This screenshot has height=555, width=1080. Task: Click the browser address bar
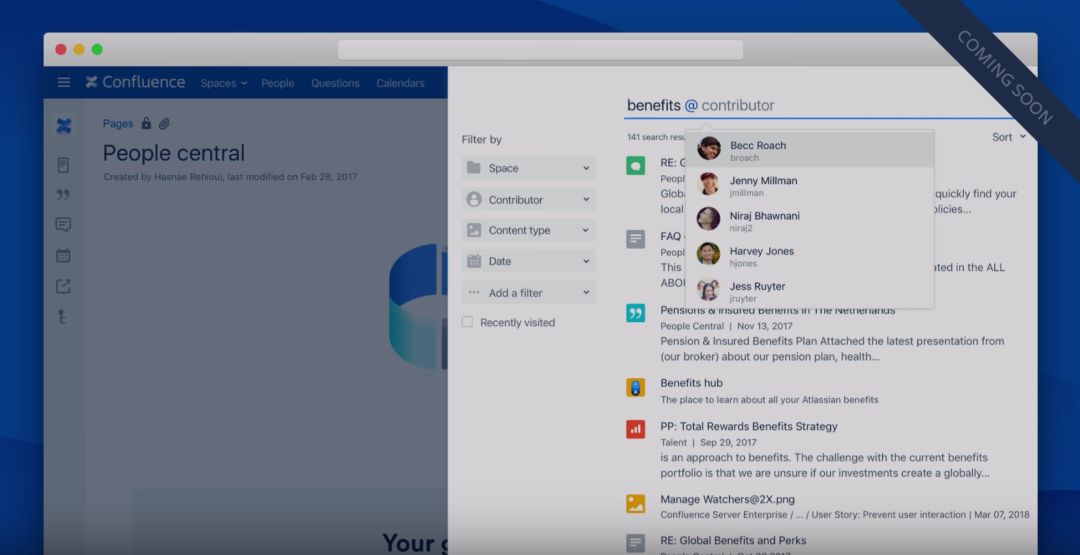pyautogui.click(x=541, y=50)
